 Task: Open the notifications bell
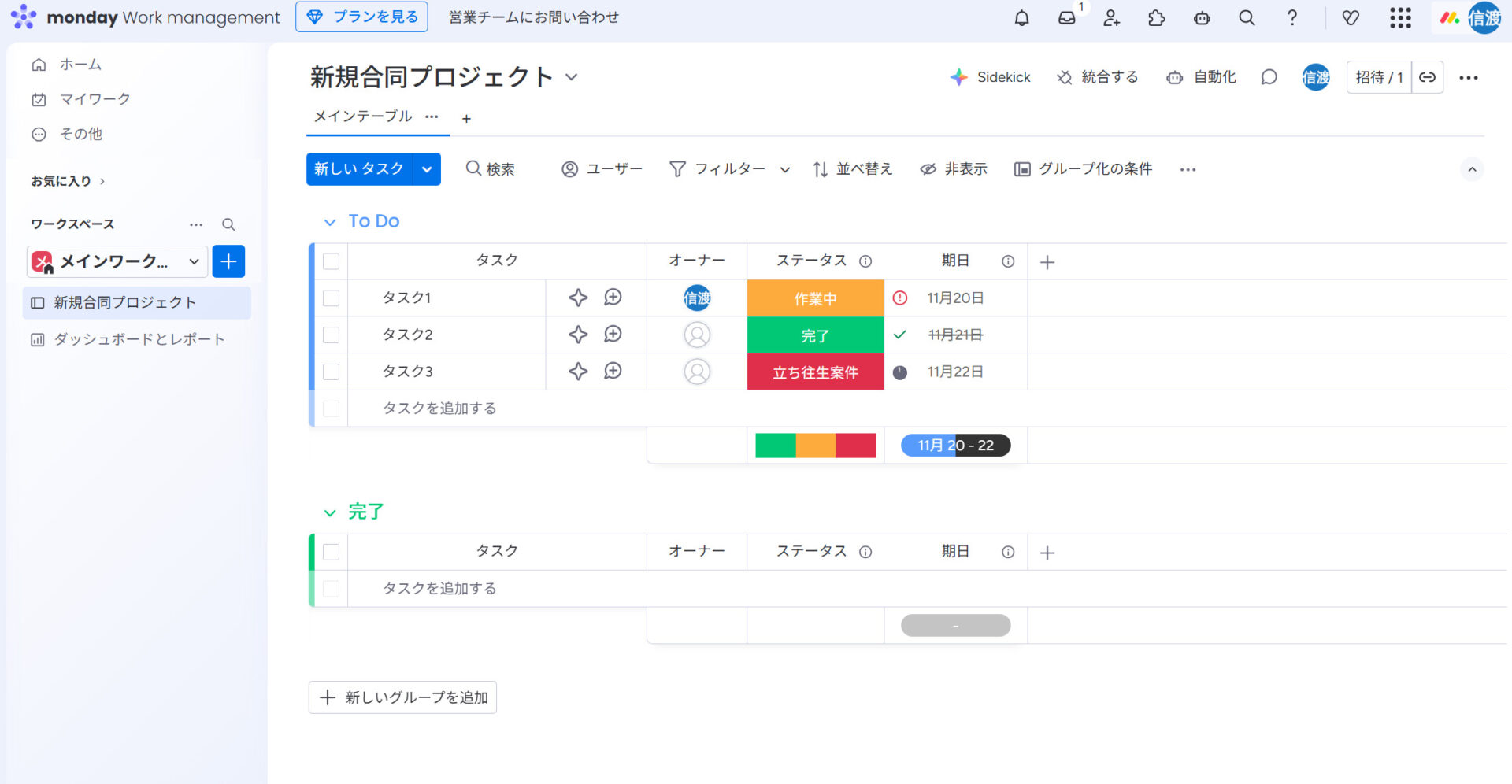[1021, 17]
